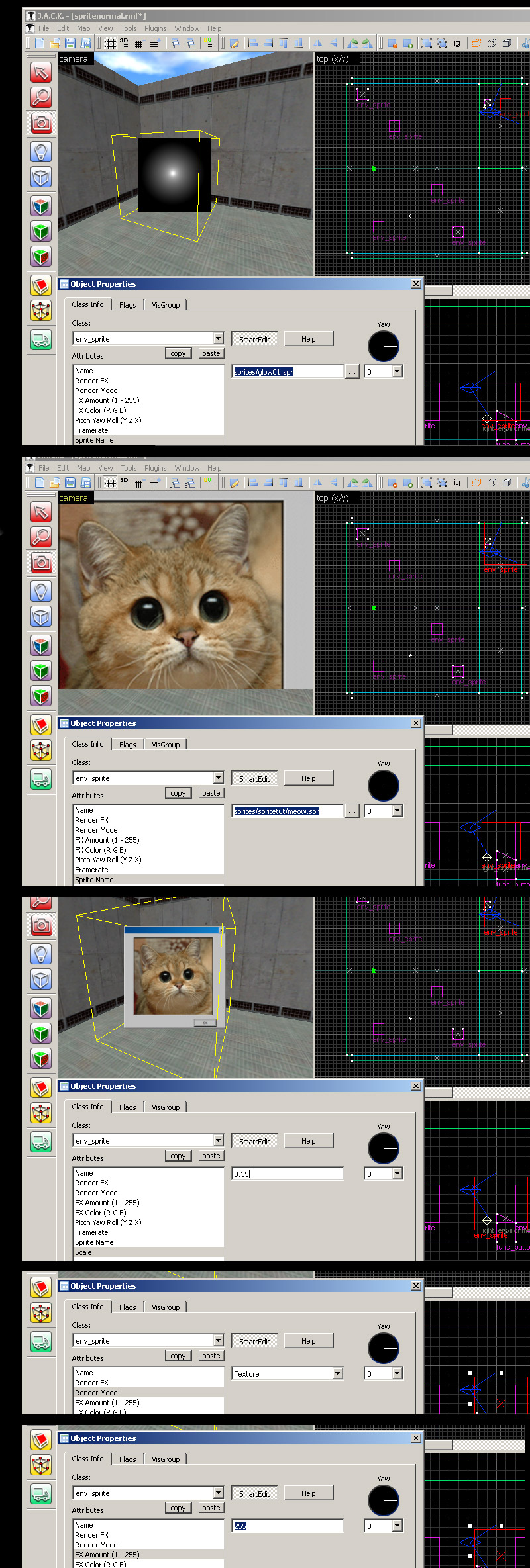Select 'Framerate' attribute in glow01.spr properties dialog
This screenshot has height=1568, width=530.
pyautogui.click(x=148, y=430)
